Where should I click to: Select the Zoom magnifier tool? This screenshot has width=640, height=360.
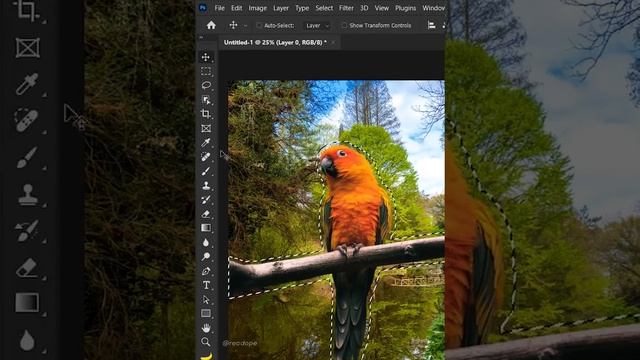pos(206,342)
